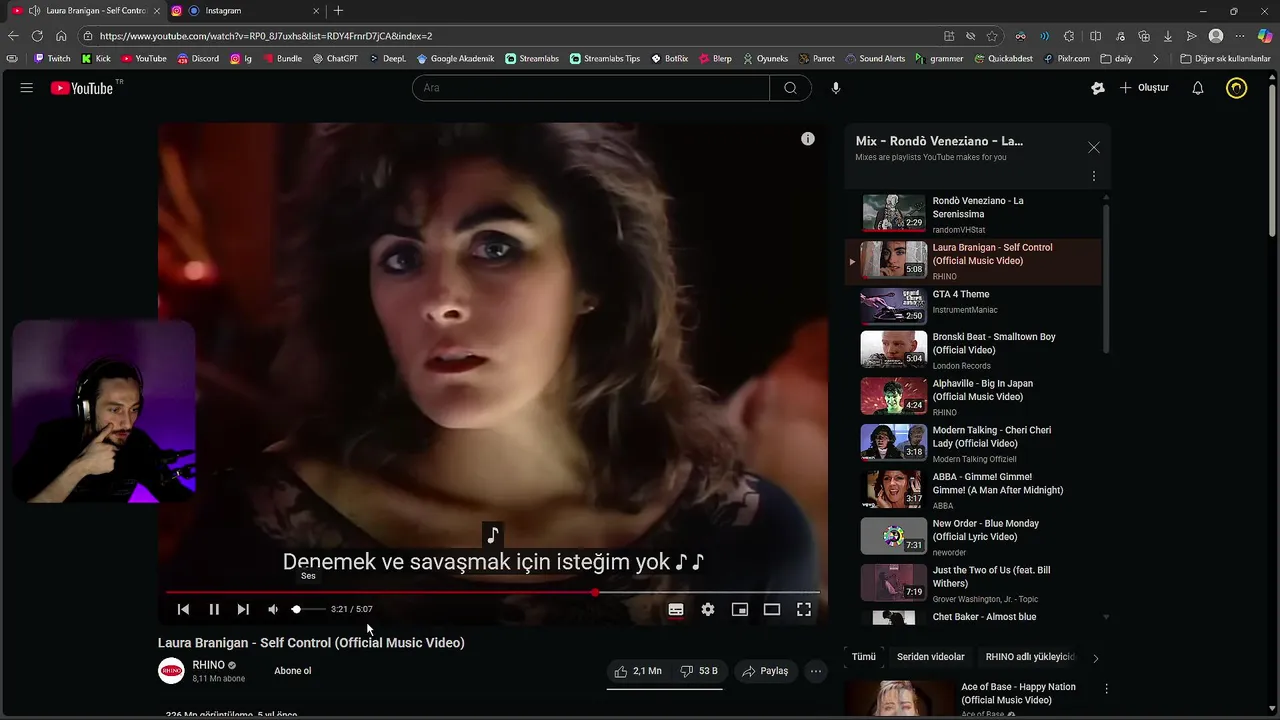Viewport: 1280px width, 720px height.
Task: Open the Discord bookmark
Action: coord(198,59)
